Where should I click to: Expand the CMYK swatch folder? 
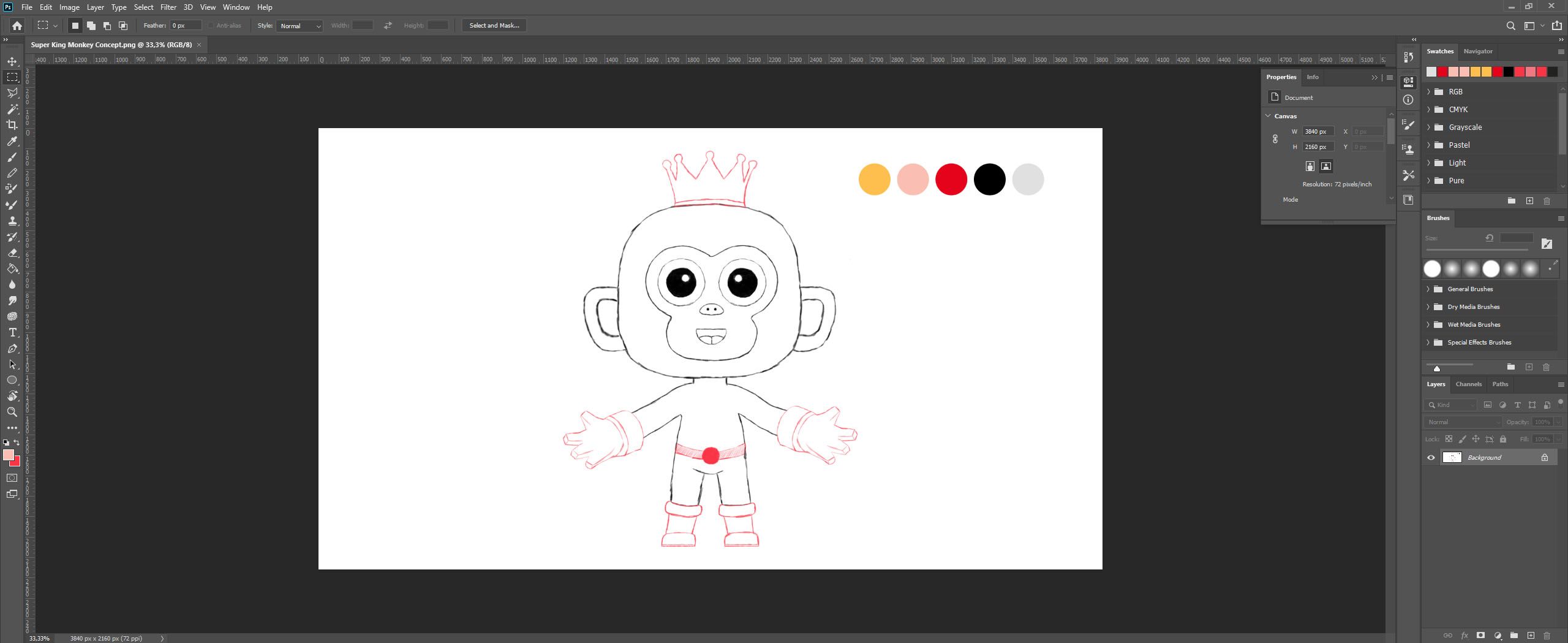(x=1429, y=110)
